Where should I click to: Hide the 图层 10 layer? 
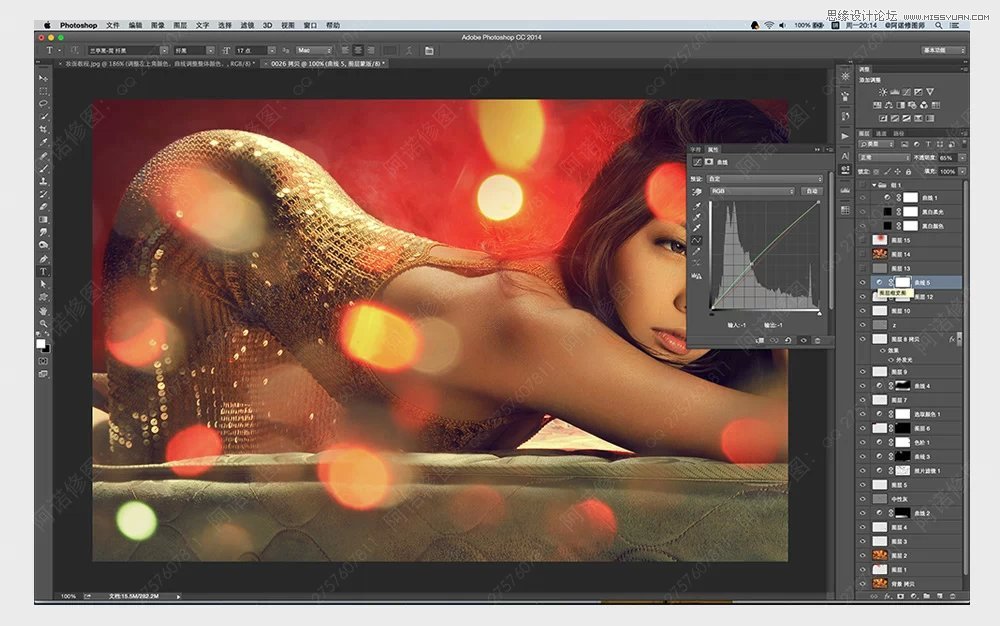(864, 311)
